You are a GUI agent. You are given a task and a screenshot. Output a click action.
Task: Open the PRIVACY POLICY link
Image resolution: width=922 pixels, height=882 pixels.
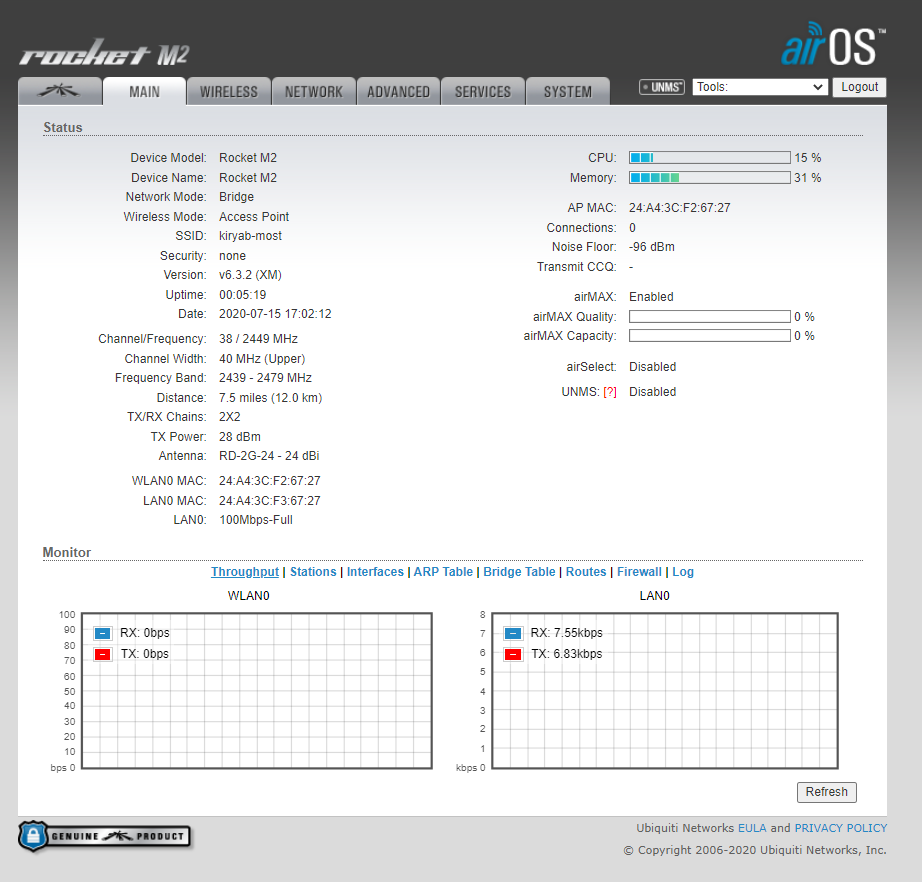[x=841, y=828]
